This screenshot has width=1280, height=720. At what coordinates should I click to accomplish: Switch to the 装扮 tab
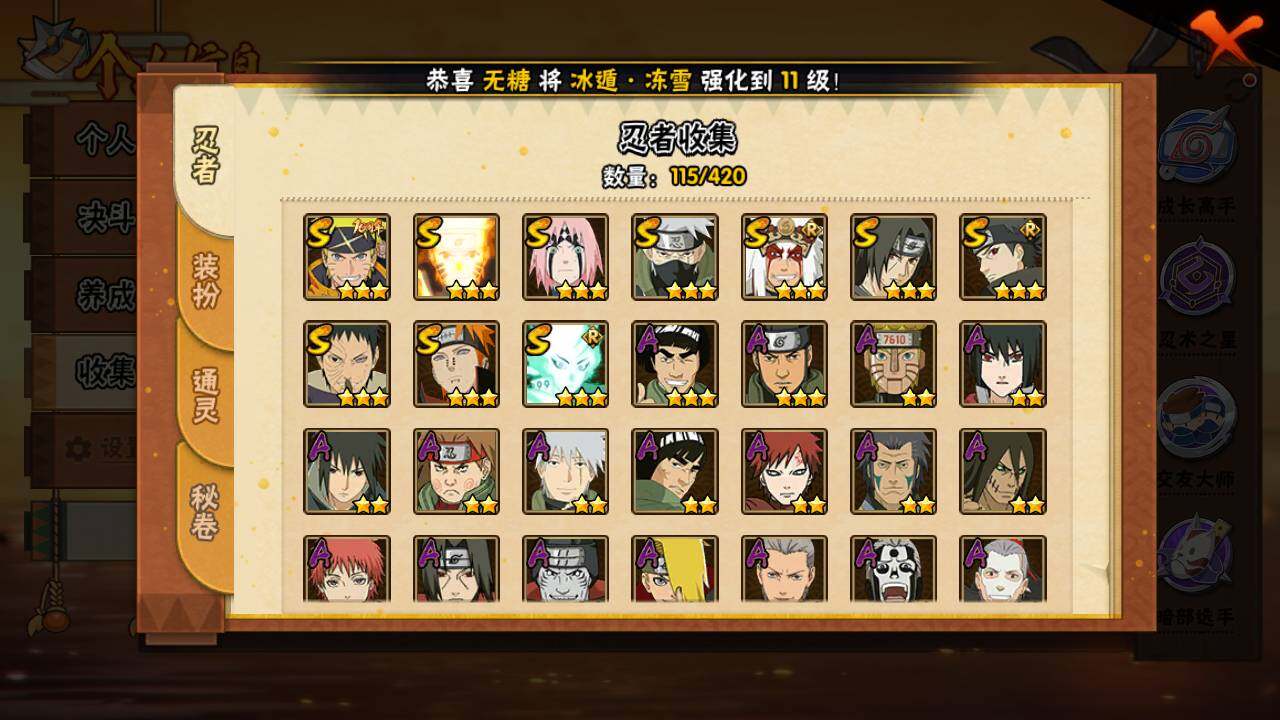point(205,281)
